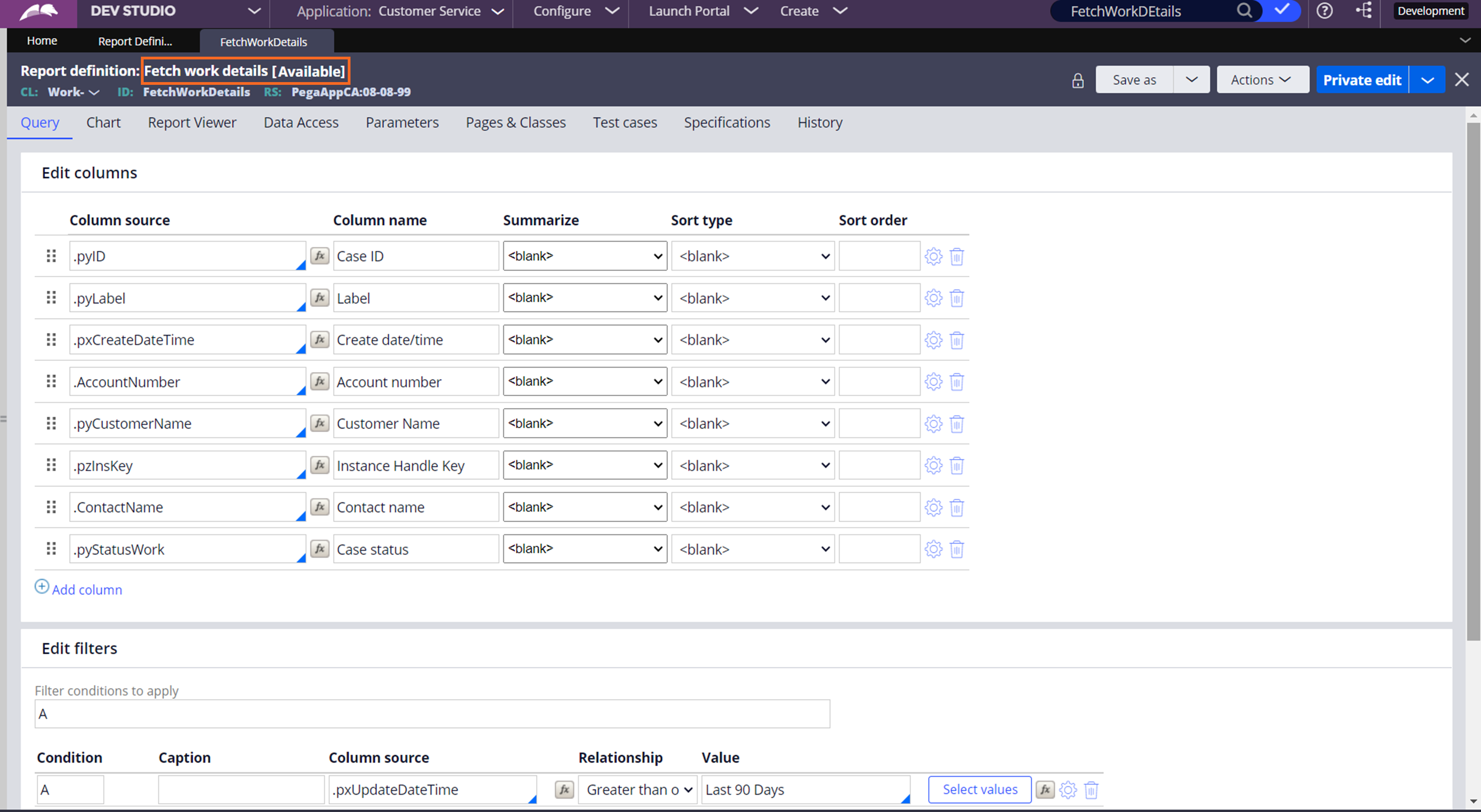Switch to the Report Viewer tab

192,122
